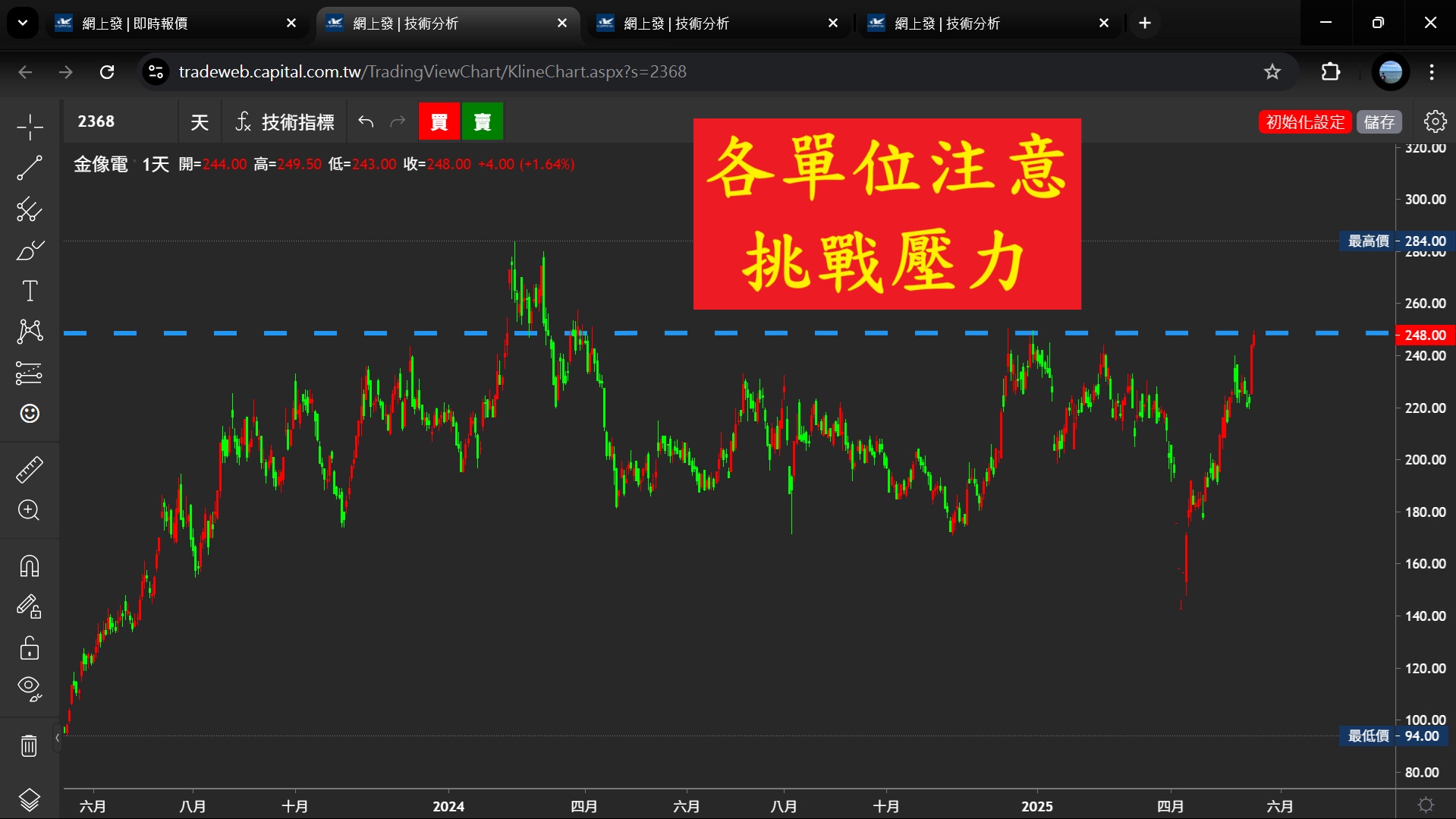Open price scale settings at bottom right
Screen dimensions: 1456x819
point(1426,804)
